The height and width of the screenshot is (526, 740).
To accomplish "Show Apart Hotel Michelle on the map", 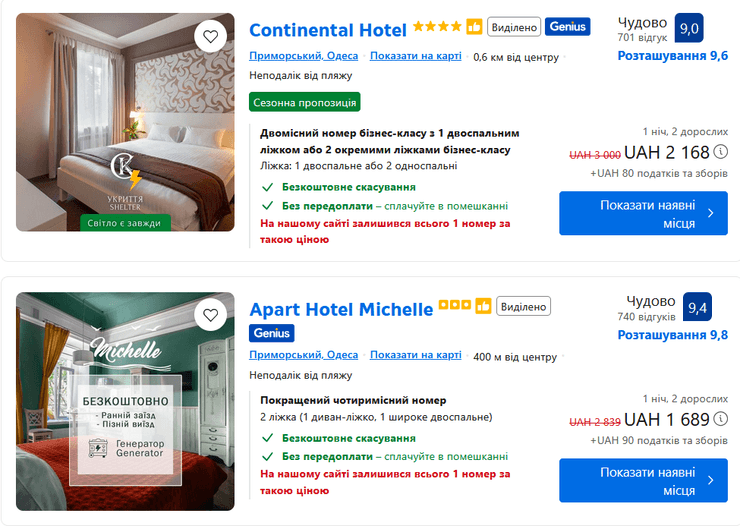I will coord(415,355).
